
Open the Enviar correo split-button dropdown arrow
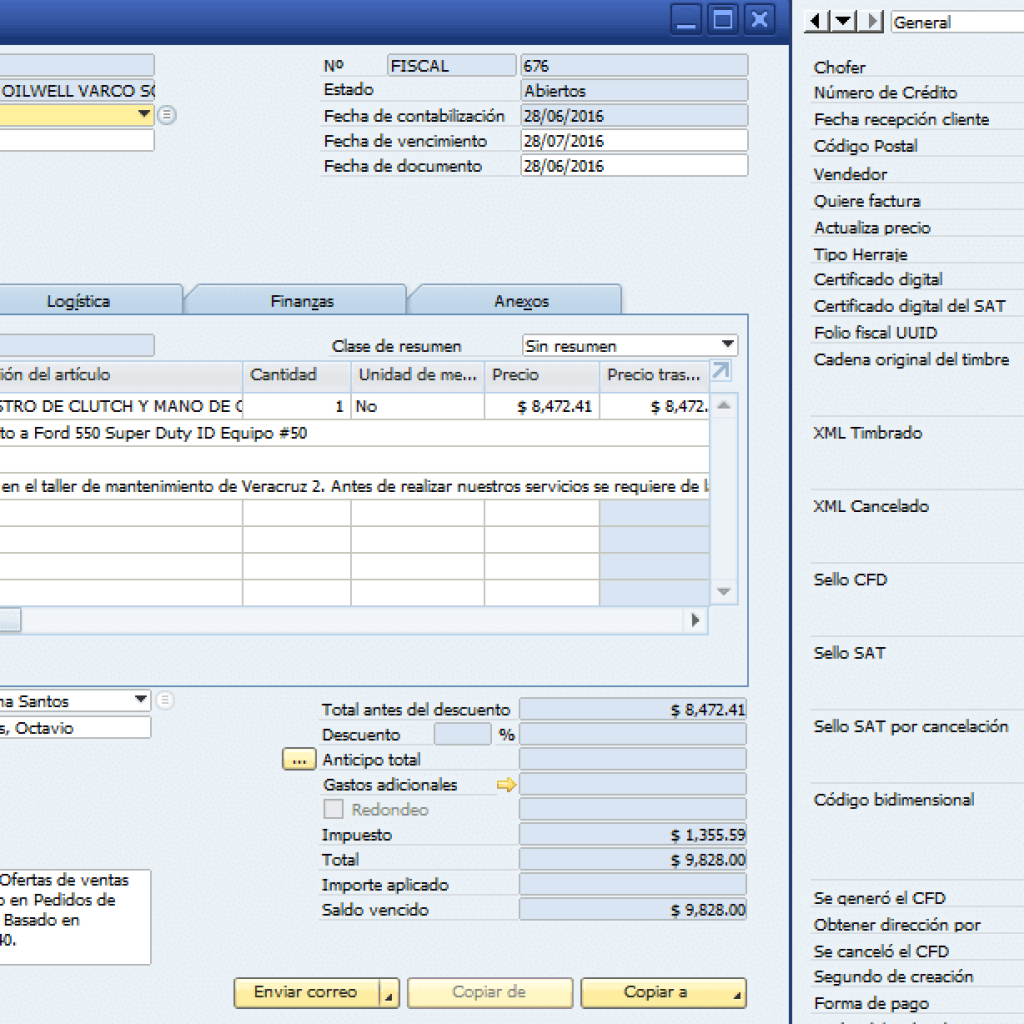pyautogui.click(x=389, y=993)
